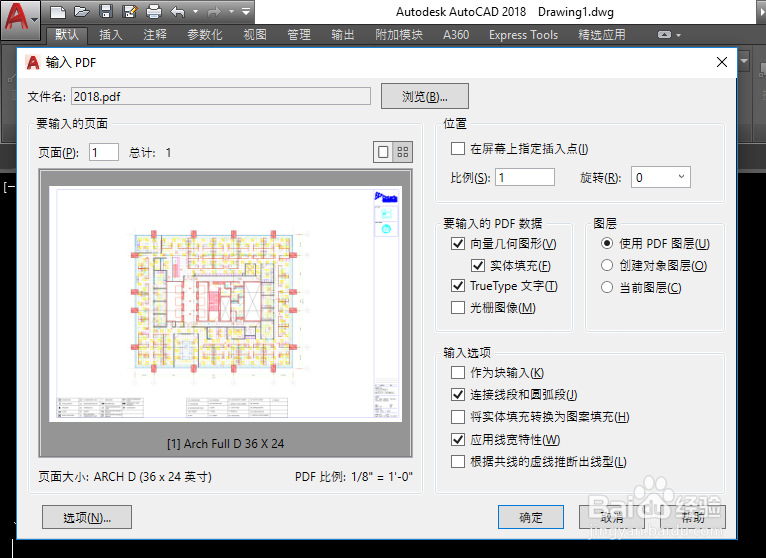Open the Express Tools ribbon tab
Image resolution: width=766 pixels, height=558 pixels.
(x=523, y=35)
